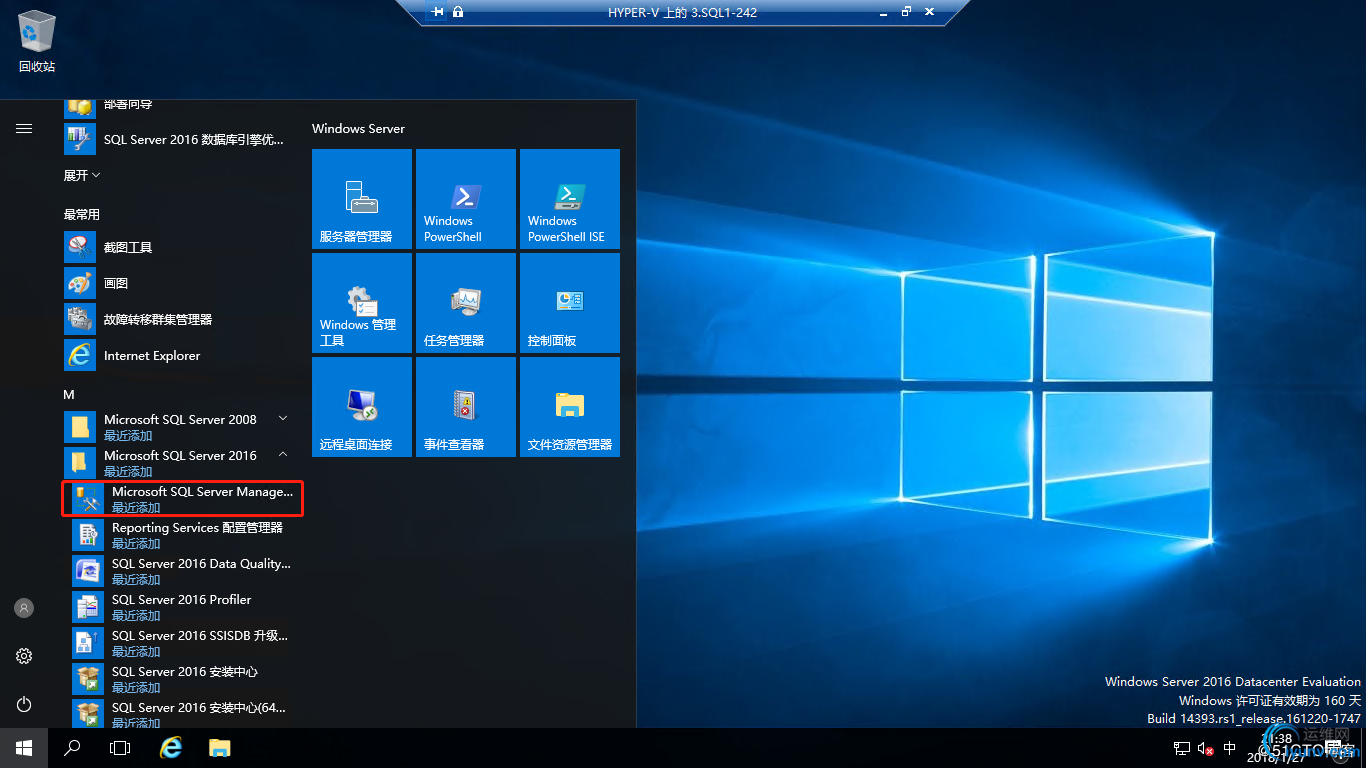Collapse the Microsoft SQL Server 2016 folder
The height and width of the screenshot is (768, 1366).
tap(180, 463)
